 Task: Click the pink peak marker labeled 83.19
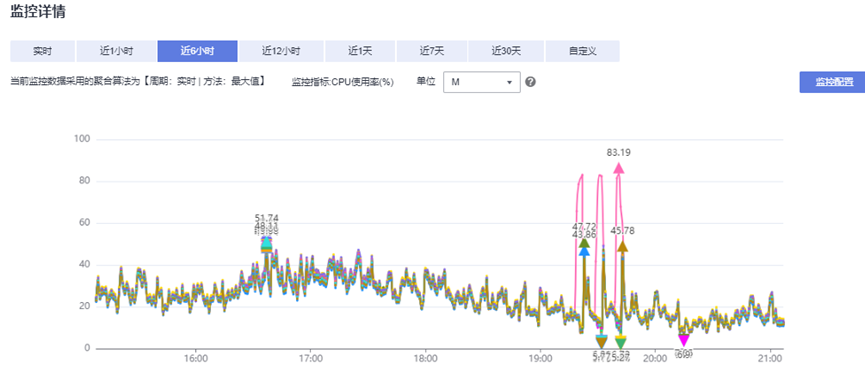pyautogui.click(x=619, y=168)
